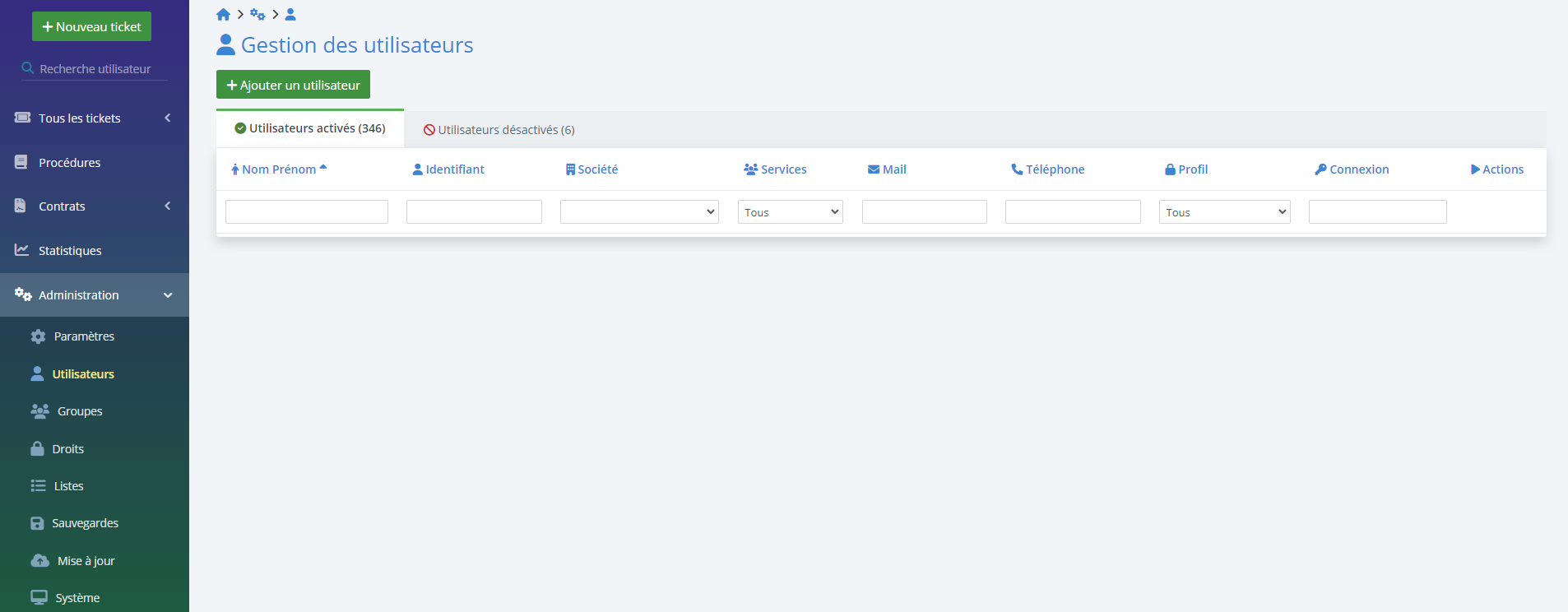Click the envelope icon in Mail column header
This screenshot has height=612, width=1568.
click(874, 169)
